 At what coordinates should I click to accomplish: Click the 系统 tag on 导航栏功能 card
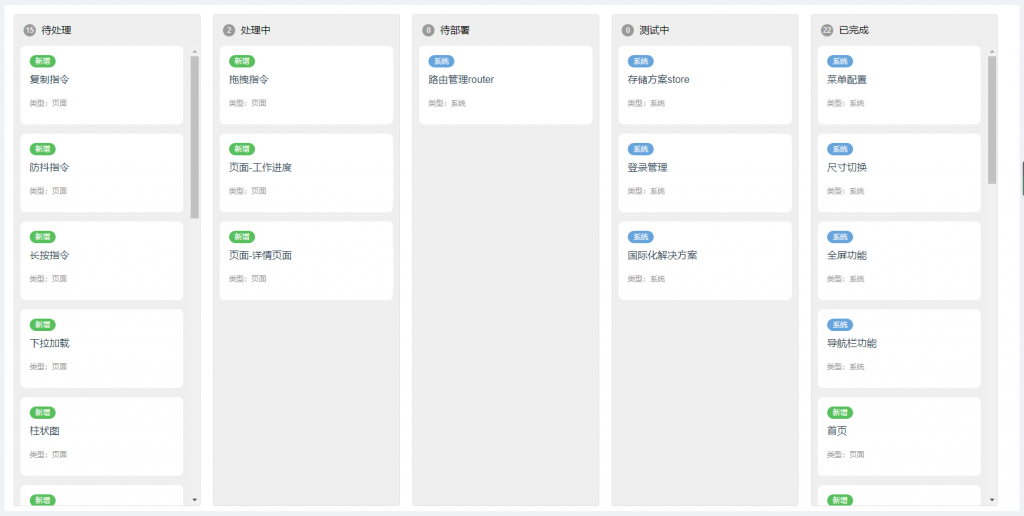[840, 325]
